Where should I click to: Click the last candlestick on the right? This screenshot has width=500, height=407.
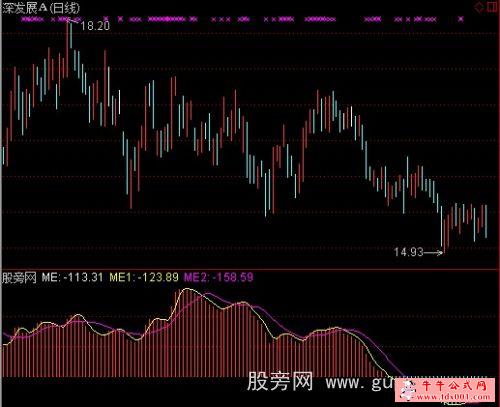click(x=486, y=221)
